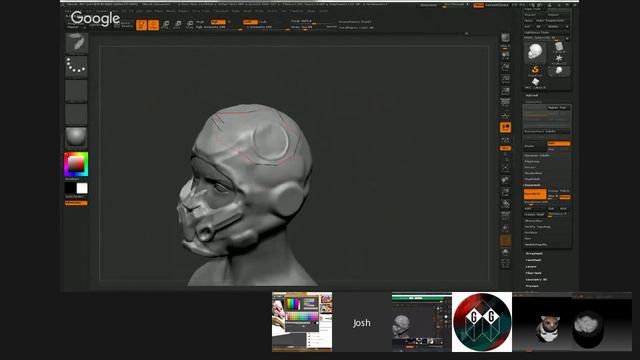The height and width of the screenshot is (360, 640).
Task: Select Josh's participant tile in Hangout
Action: click(362, 322)
